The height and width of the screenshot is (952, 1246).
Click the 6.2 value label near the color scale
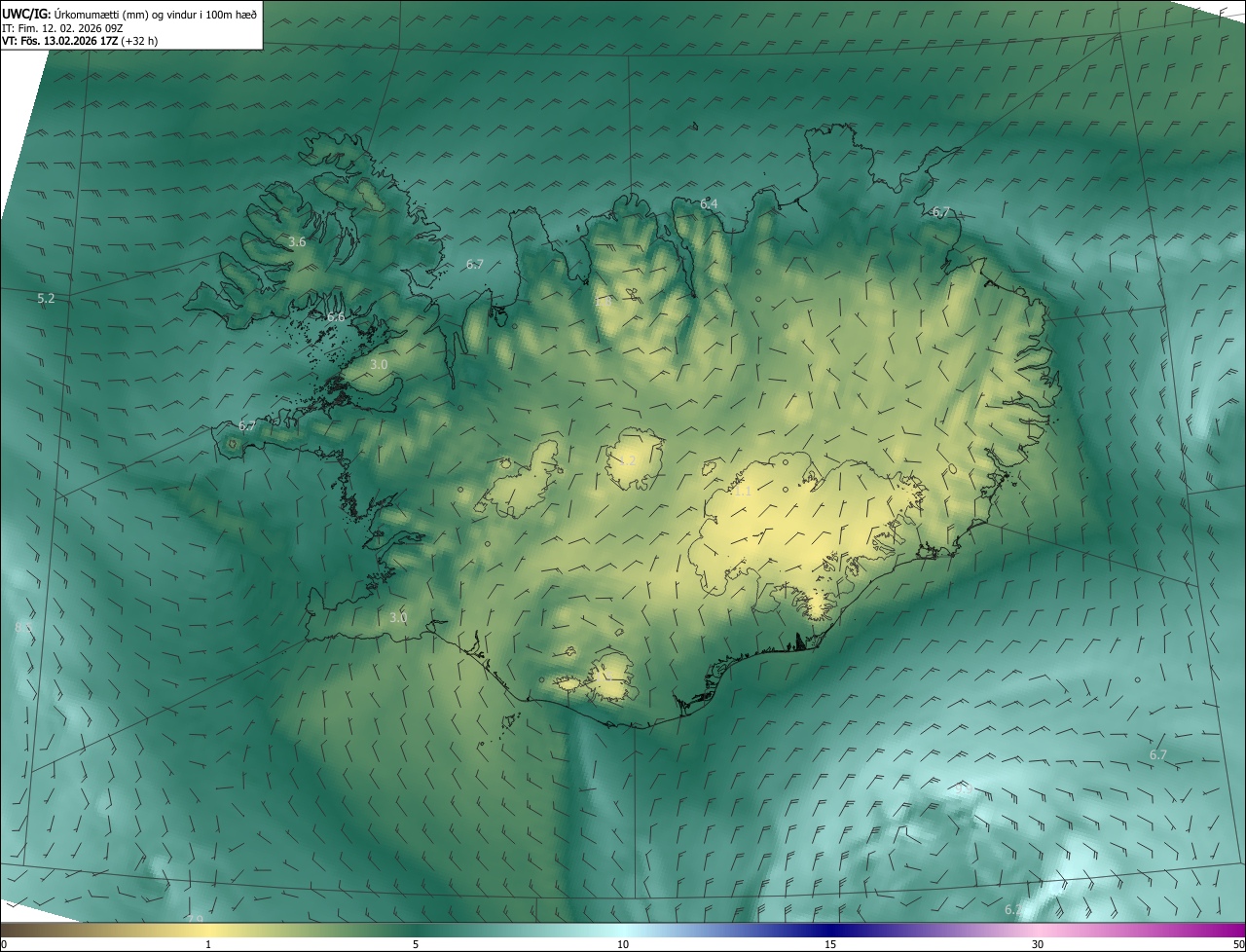[x=1013, y=909]
